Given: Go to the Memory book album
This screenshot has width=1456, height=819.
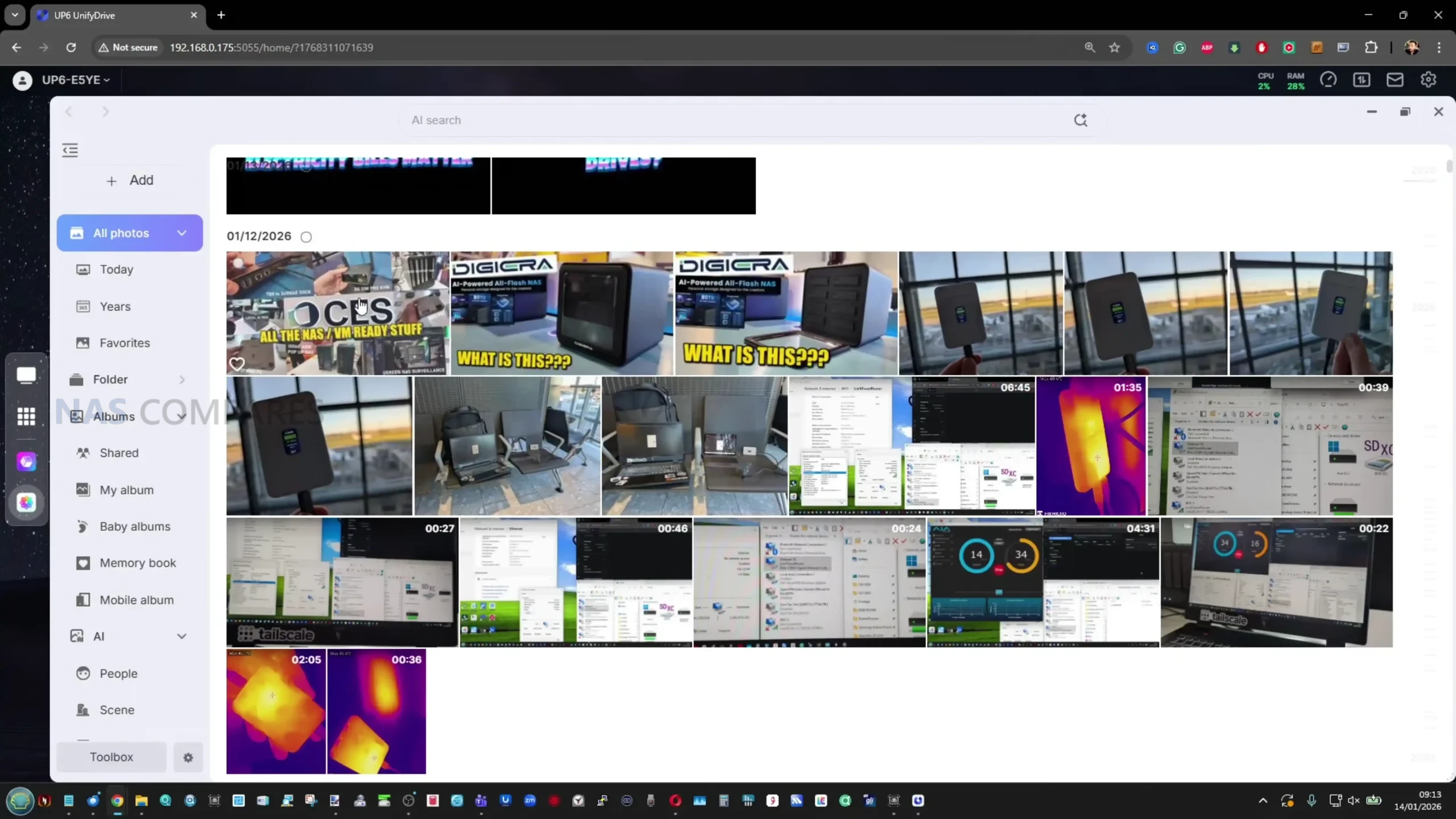Looking at the screenshot, I should coord(138,563).
